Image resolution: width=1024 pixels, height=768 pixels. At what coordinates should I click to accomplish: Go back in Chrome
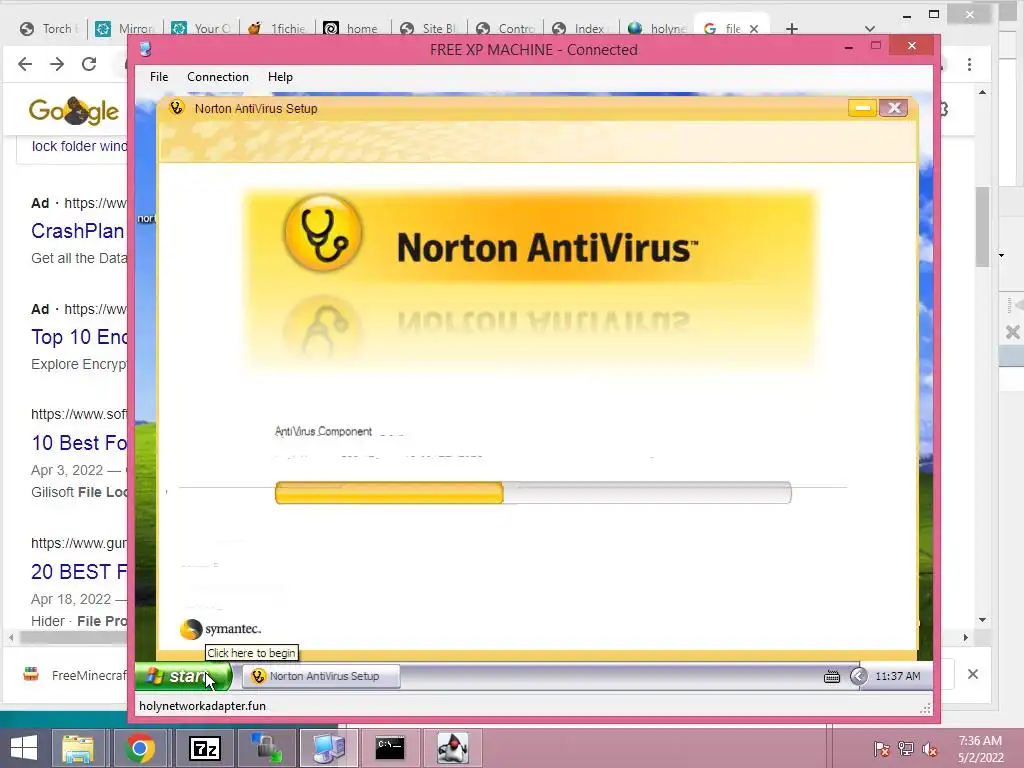(25, 64)
